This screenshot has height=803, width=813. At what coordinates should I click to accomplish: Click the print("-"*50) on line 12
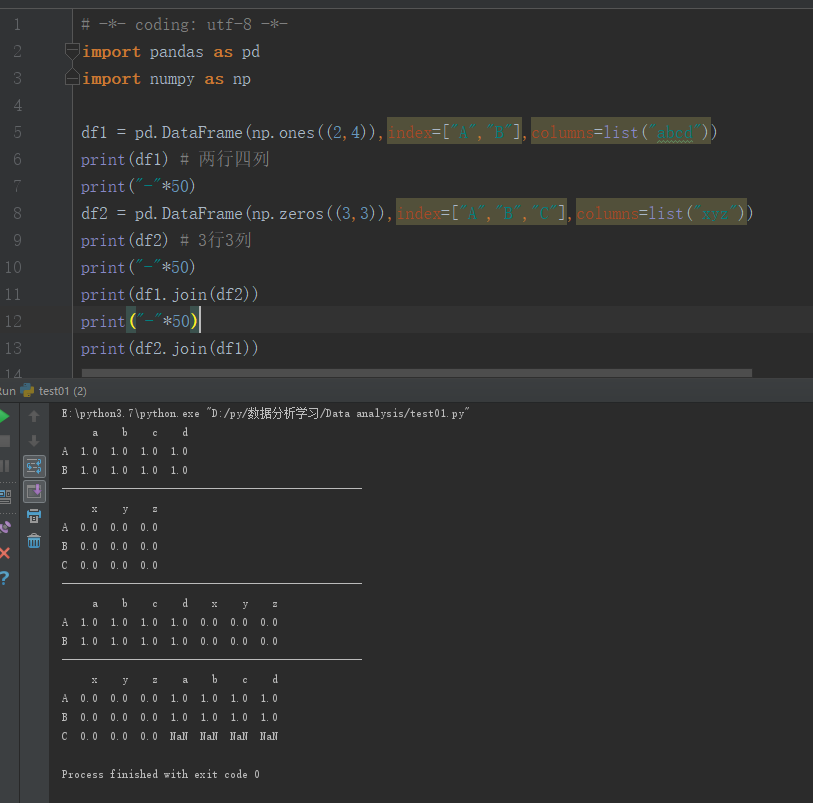[139, 321]
